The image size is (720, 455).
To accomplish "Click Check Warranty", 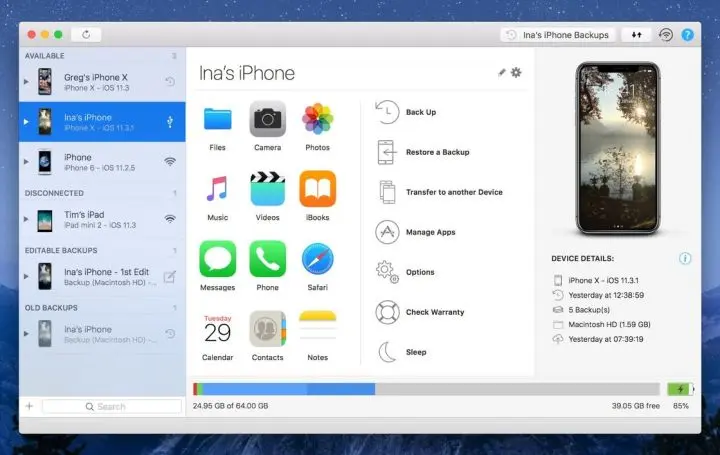I will tap(420, 312).
